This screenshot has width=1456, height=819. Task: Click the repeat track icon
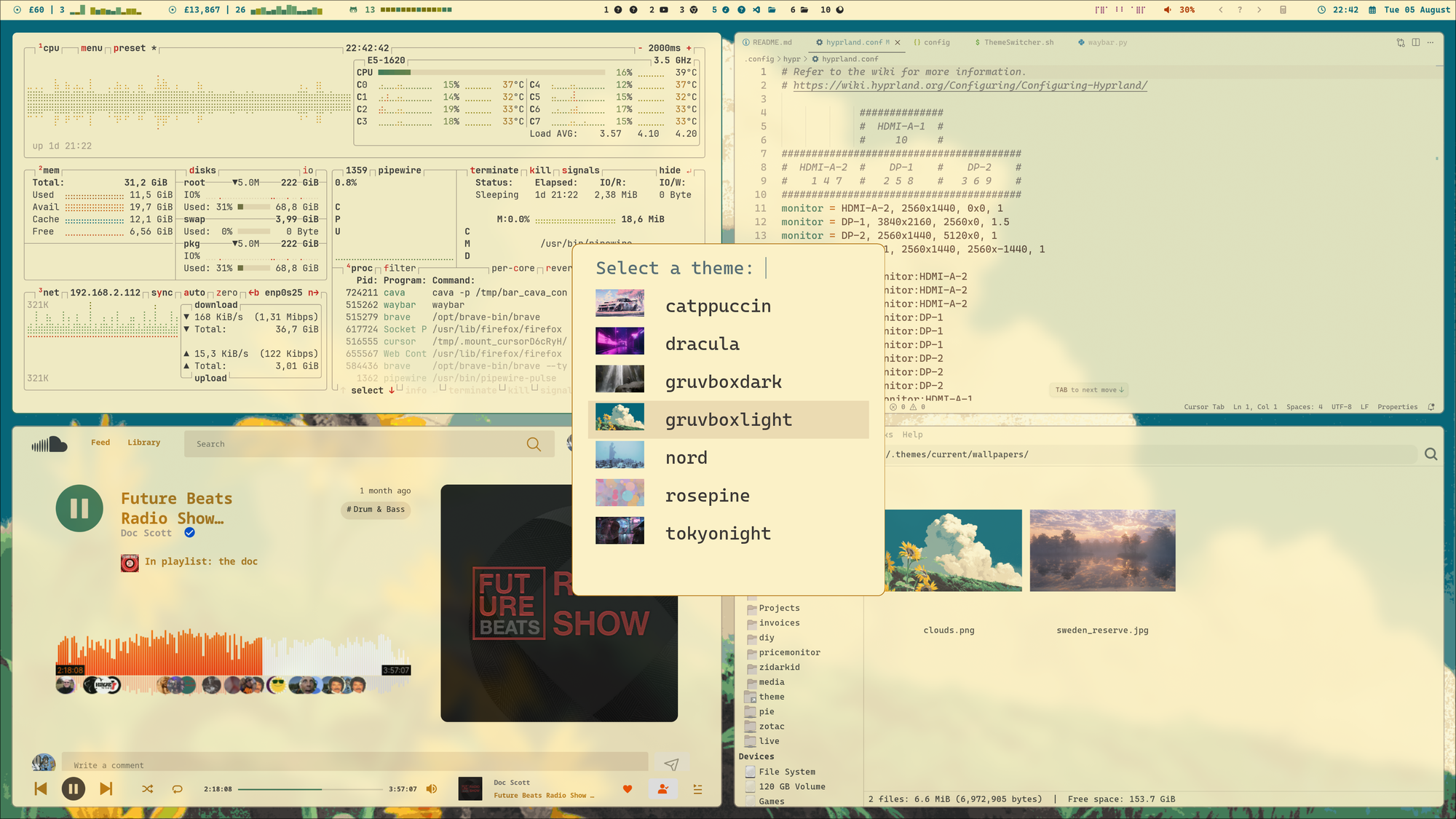177,789
